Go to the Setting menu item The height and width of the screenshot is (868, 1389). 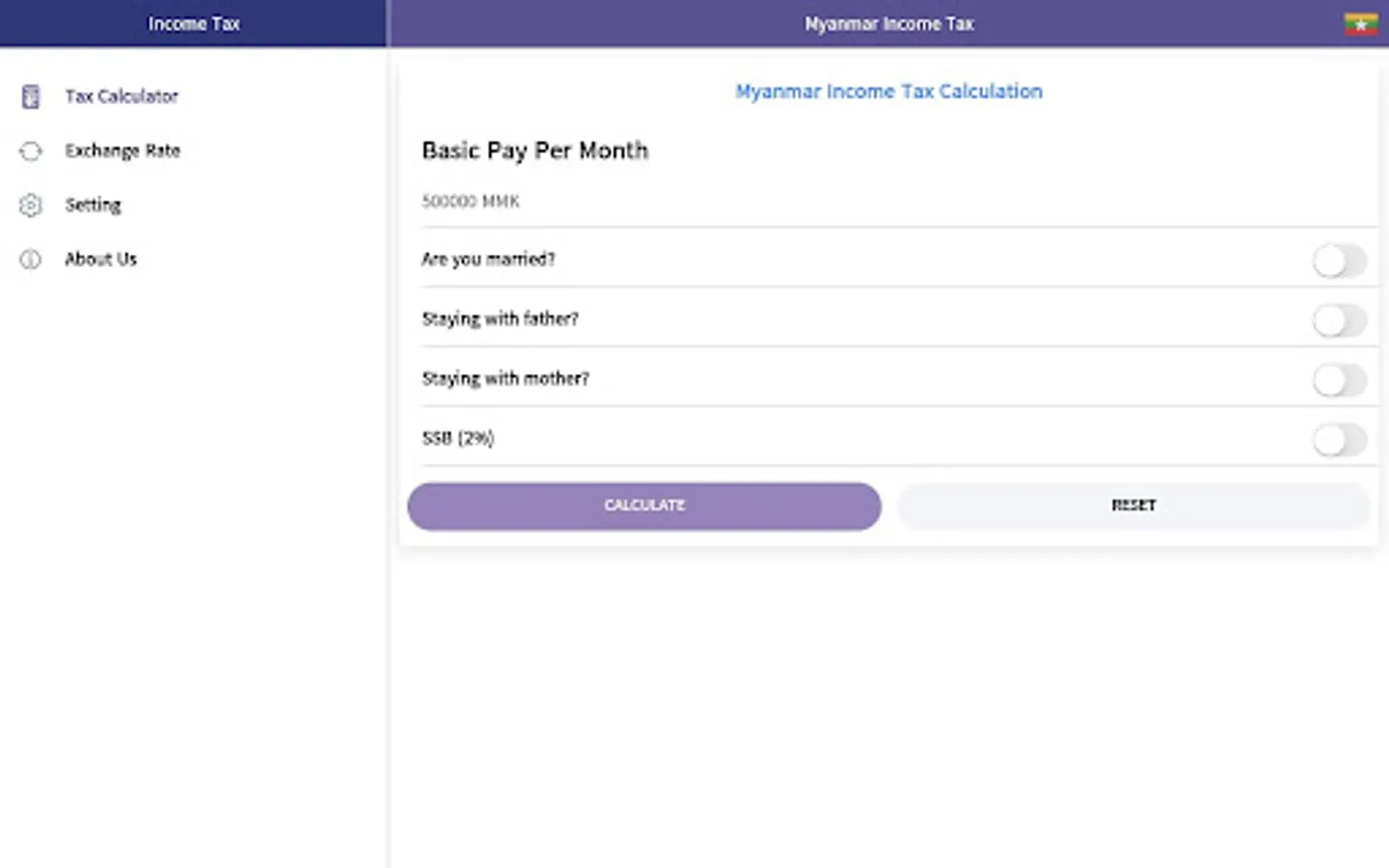point(93,204)
